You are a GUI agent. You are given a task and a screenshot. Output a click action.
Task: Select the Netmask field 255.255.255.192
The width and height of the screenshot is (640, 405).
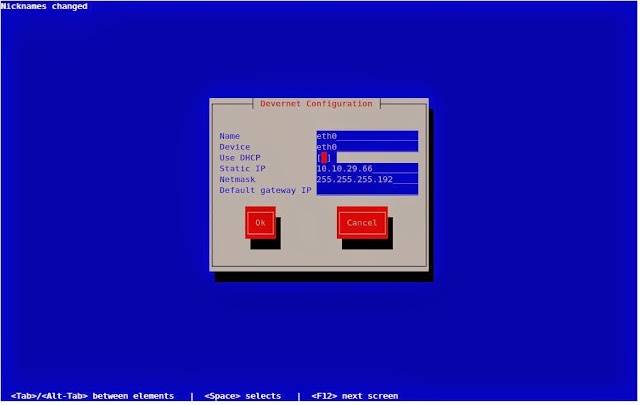coord(367,179)
